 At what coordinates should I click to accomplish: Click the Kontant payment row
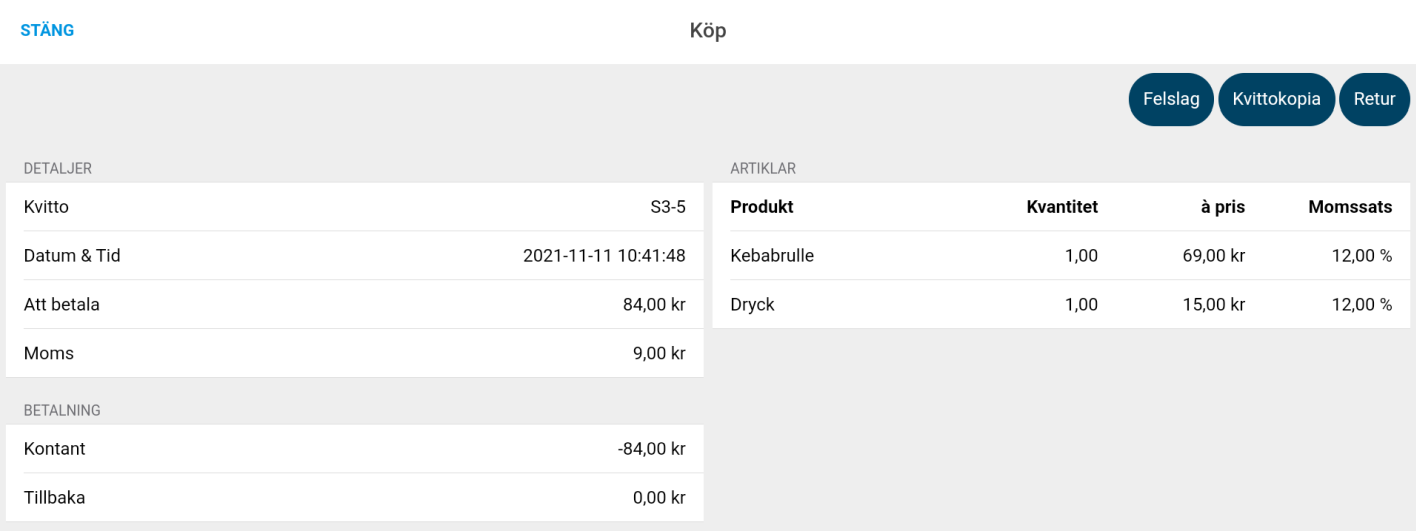[355, 449]
